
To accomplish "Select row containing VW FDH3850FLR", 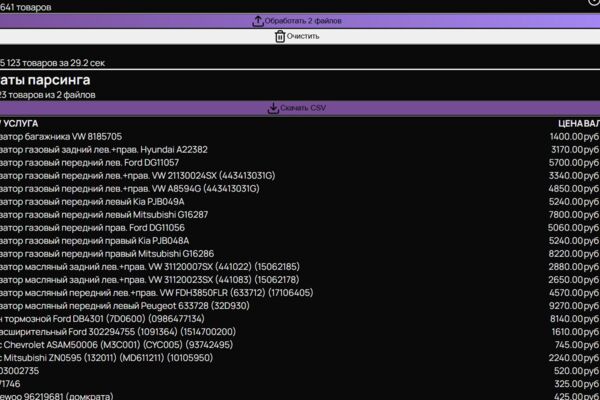I will pos(300,293).
